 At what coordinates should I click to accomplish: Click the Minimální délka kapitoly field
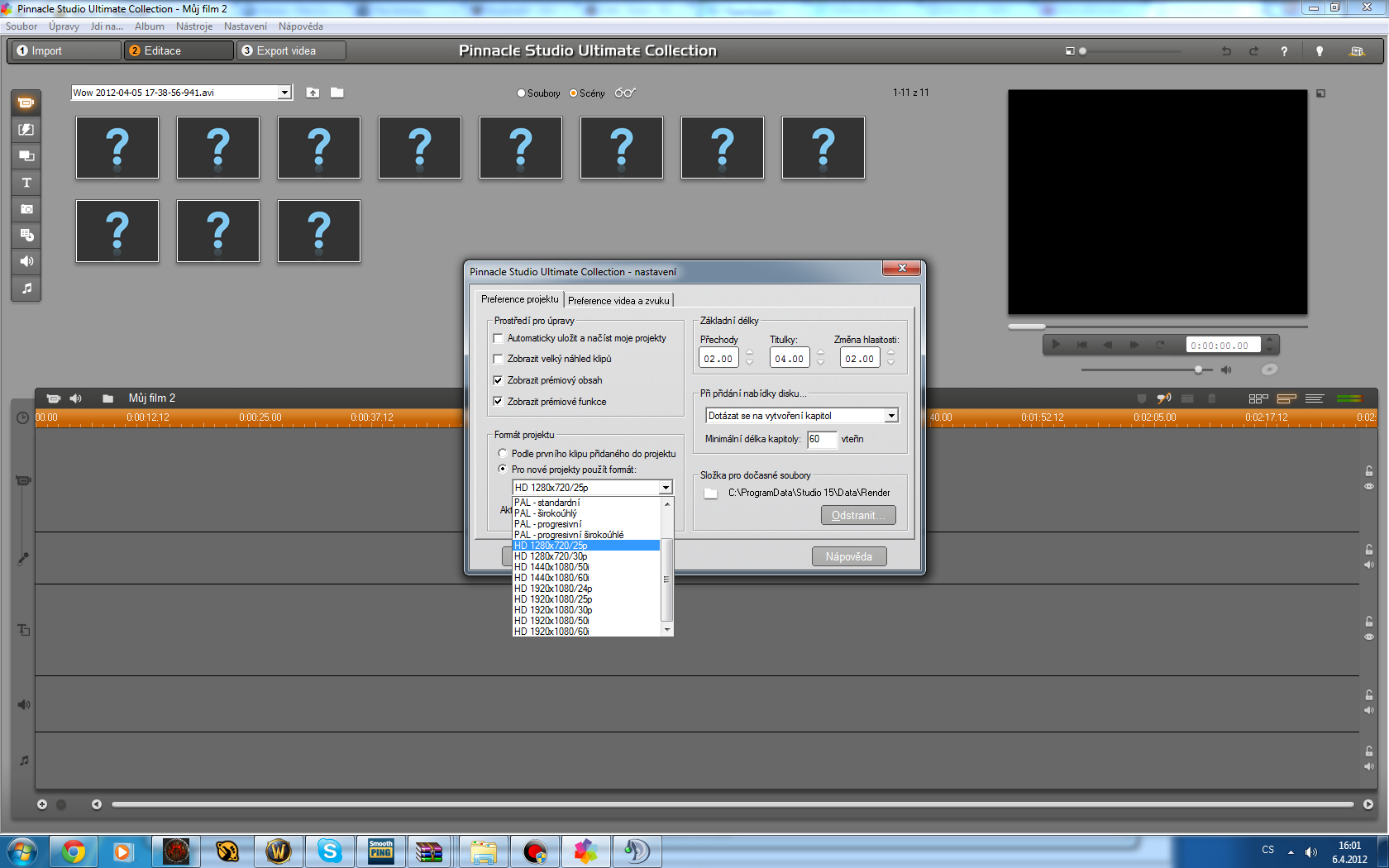coord(822,439)
